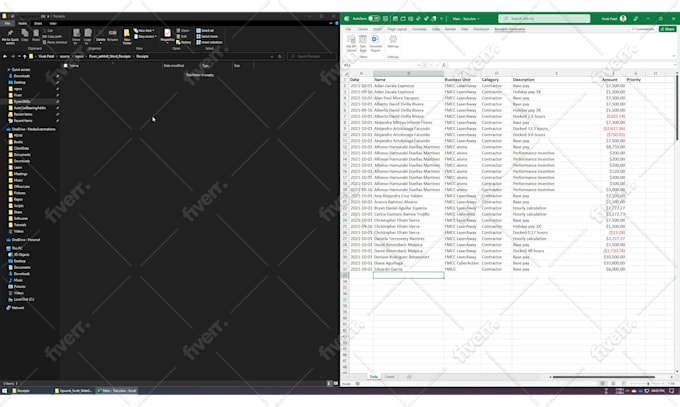This screenshot has height=407, width=680.
Task: Click the Generate Report icon in Excel ribbon
Action: 376,43
